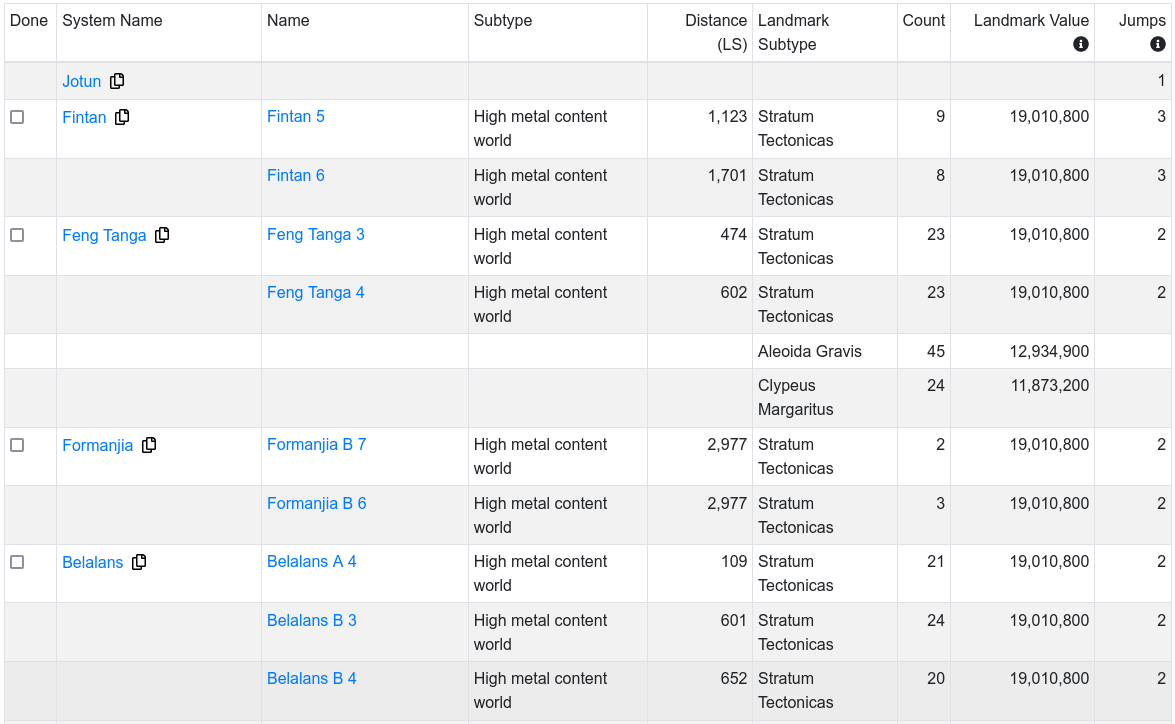Screen dimensions: 1175x724
Task: Open the Jotun system link
Action: click(x=81, y=81)
